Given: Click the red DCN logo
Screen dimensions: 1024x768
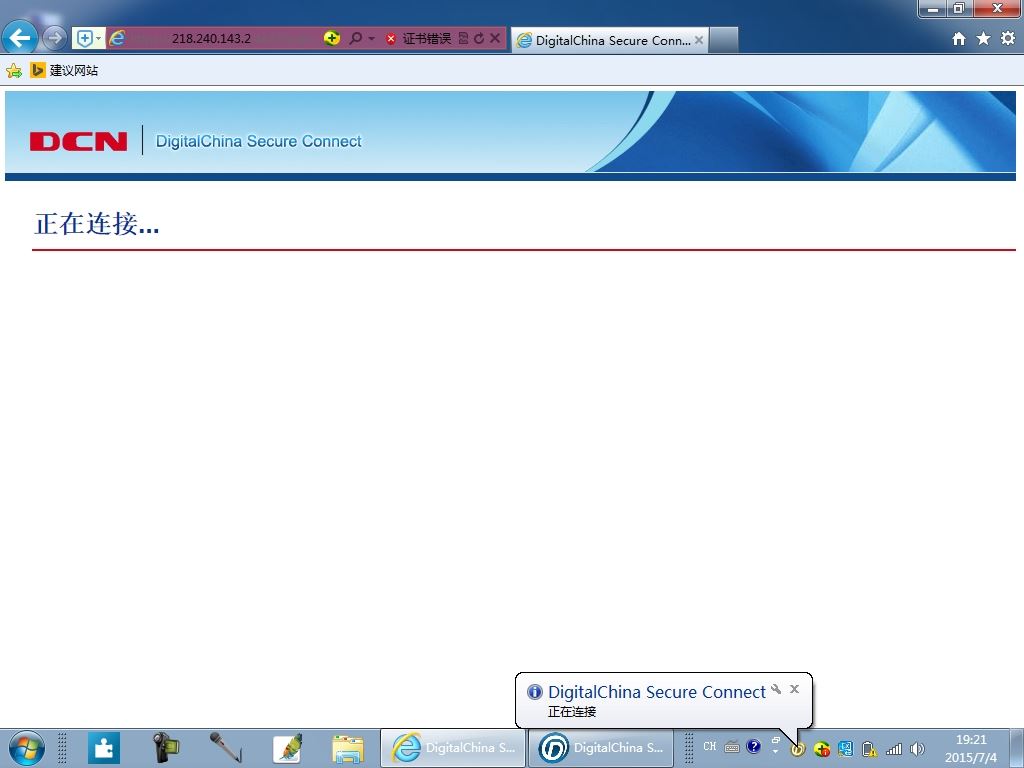Looking at the screenshot, I should coord(78,141).
